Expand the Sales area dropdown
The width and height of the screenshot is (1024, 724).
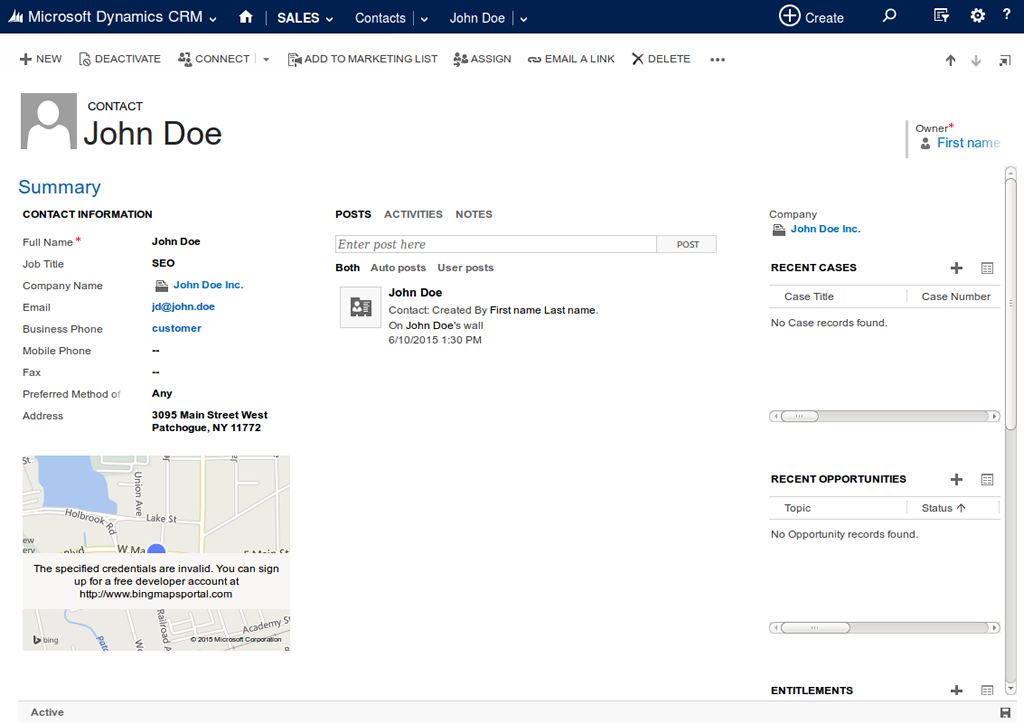(329, 20)
